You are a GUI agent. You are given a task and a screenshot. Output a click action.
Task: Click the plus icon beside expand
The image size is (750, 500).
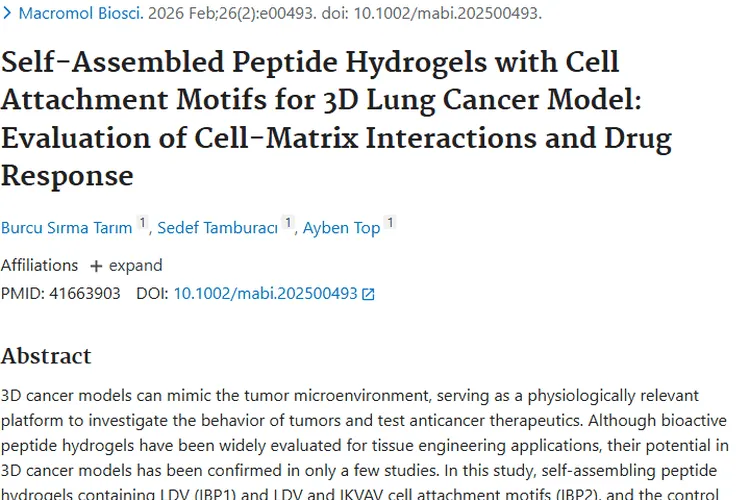[96, 266]
